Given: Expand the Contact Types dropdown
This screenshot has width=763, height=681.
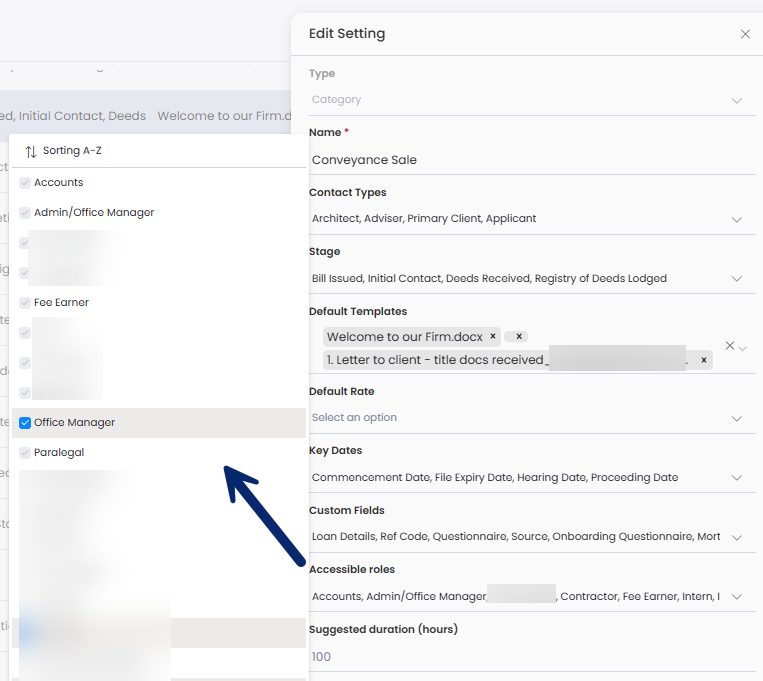Looking at the screenshot, I should 737,219.
